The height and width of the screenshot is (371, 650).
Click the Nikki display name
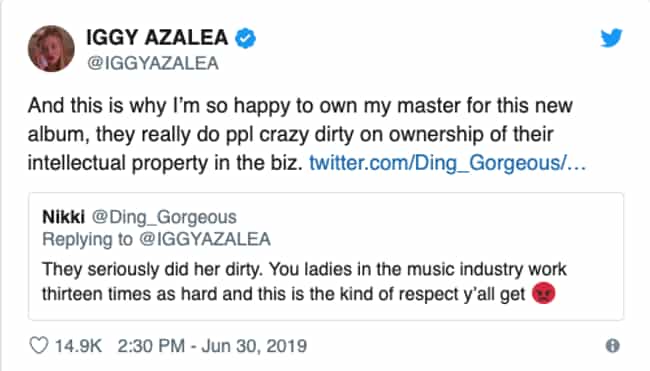63,217
